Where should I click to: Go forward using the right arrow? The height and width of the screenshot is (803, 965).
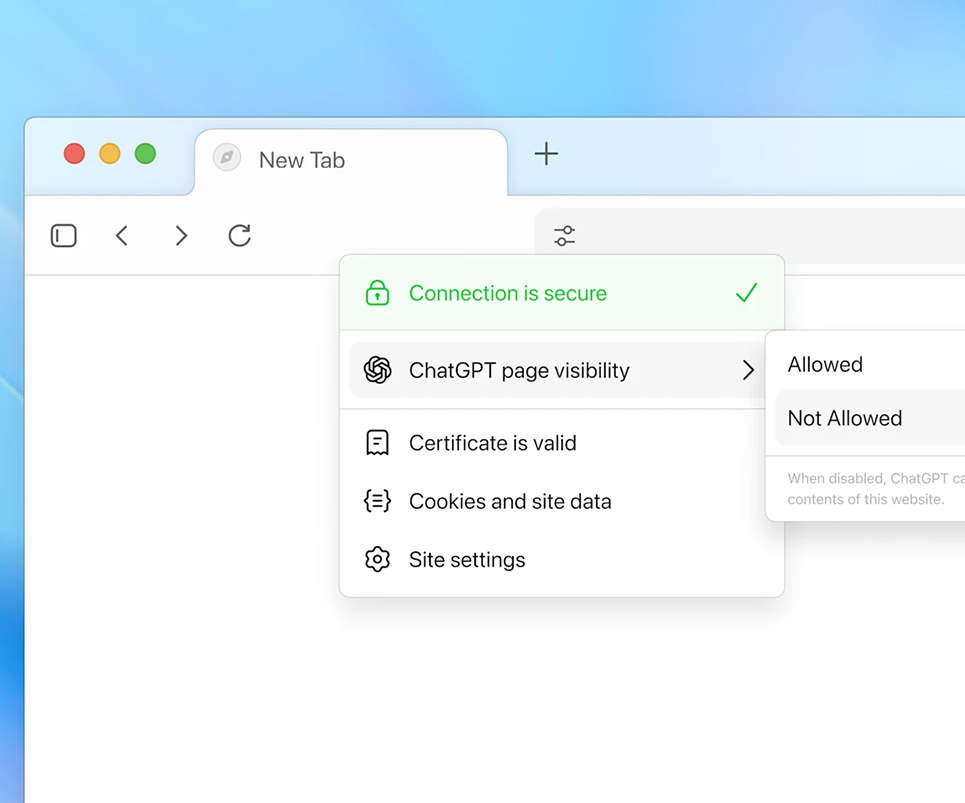(x=181, y=236)
